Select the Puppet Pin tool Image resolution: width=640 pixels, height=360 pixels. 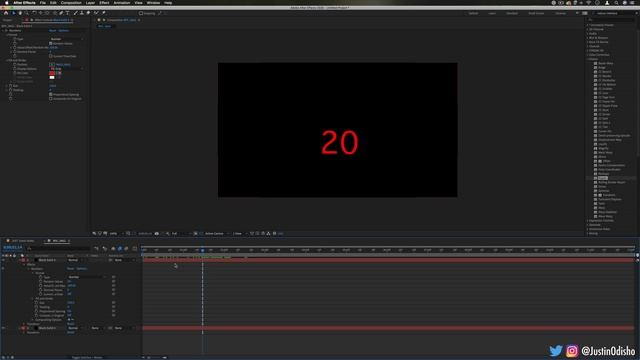coord(104,13)
